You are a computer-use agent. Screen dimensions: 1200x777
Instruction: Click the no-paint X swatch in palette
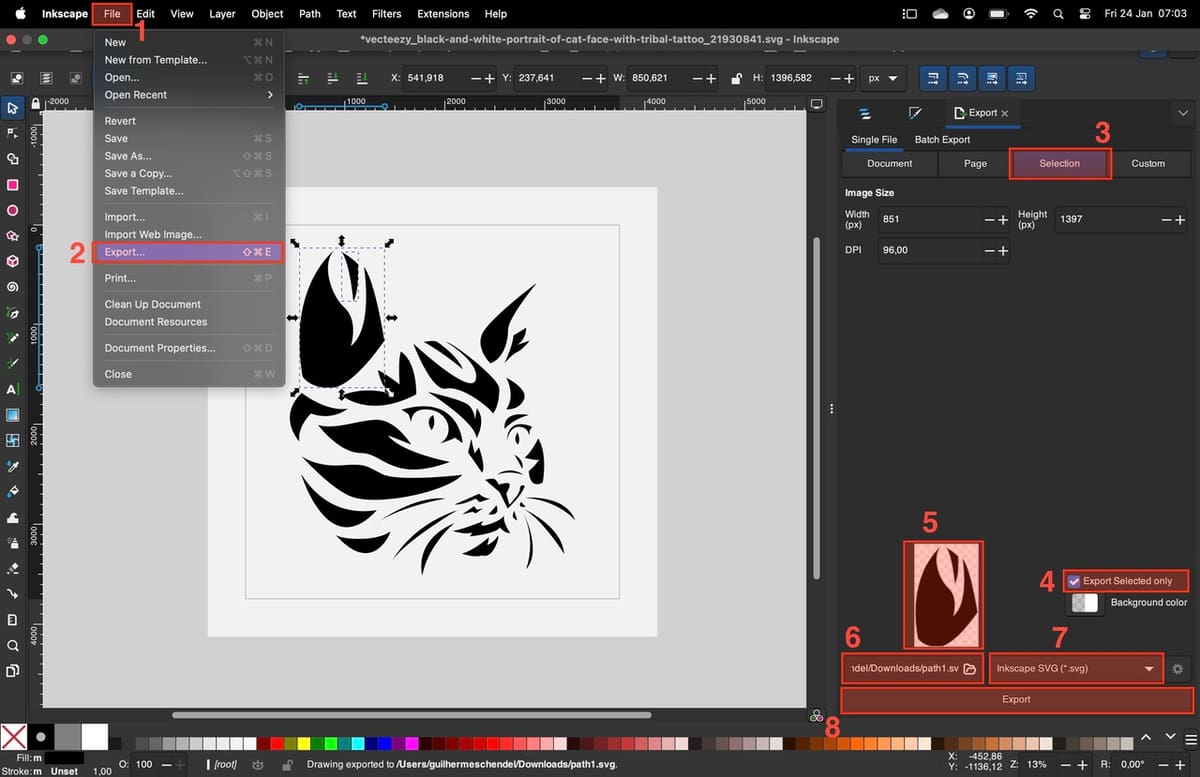[x=14, y=738]
